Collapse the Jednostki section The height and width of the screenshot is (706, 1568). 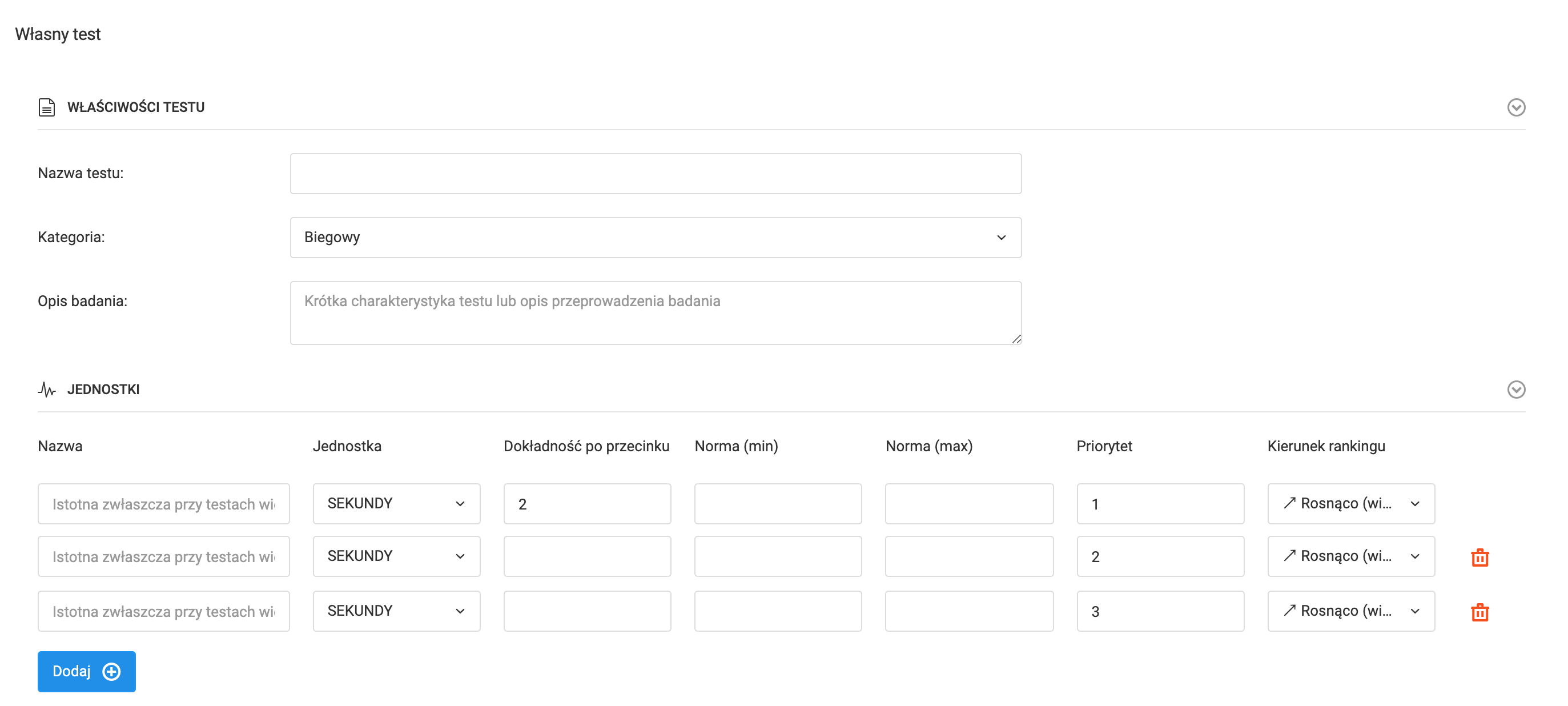(x=1515, y=389)
